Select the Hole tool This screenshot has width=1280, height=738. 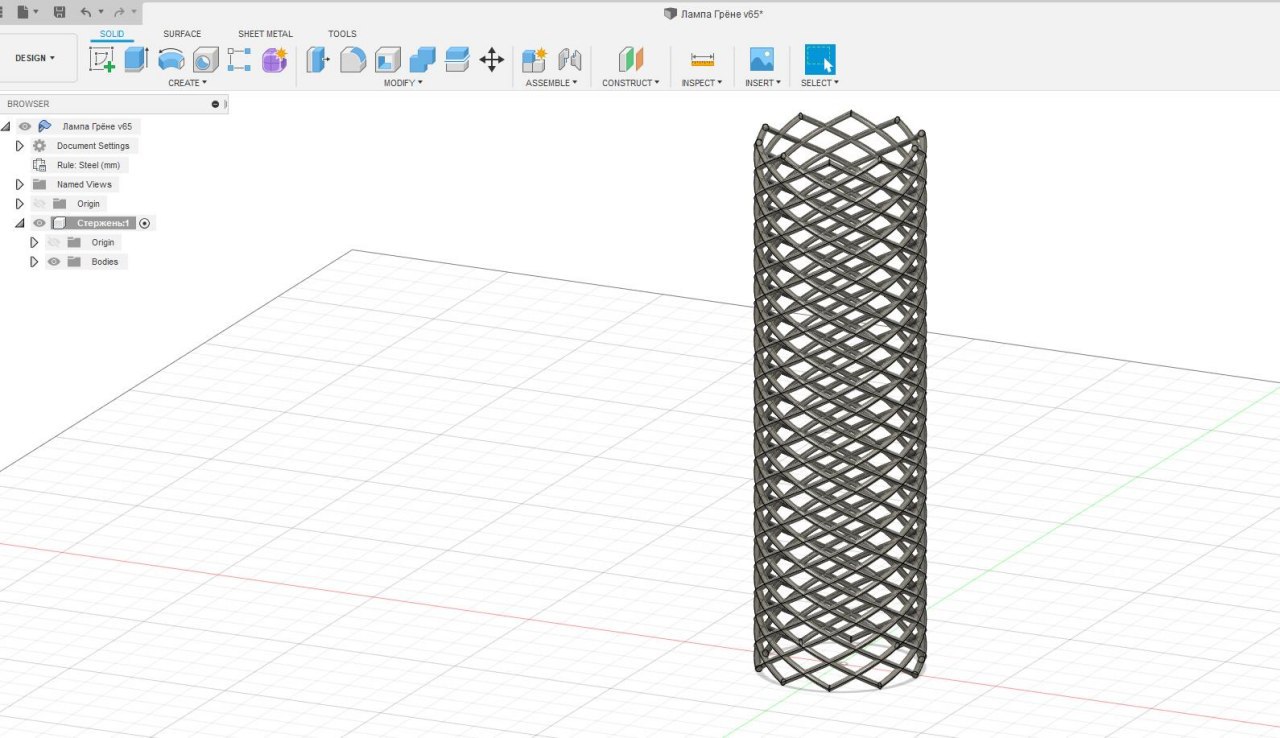205,60
